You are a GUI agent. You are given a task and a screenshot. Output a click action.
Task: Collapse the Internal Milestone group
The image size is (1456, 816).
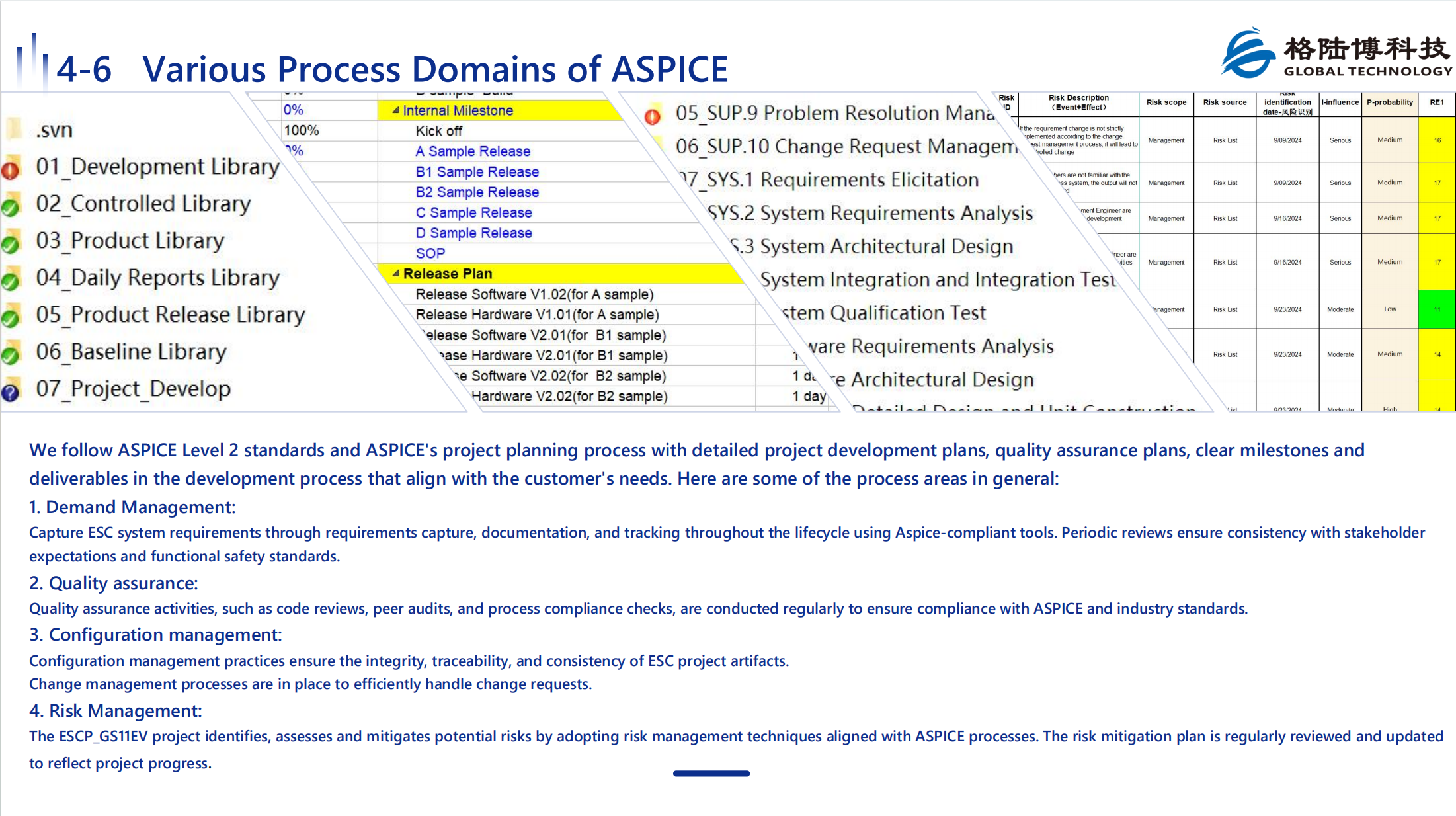click(396, 110)
